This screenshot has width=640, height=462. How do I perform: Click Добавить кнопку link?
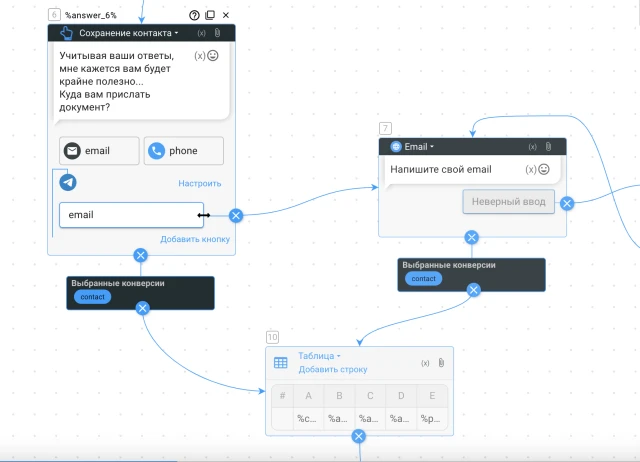coord(195,239)
